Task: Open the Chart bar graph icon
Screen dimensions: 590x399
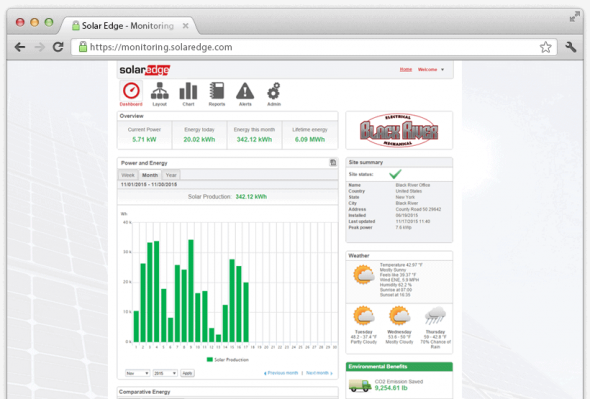Action: tap(188, 91)
